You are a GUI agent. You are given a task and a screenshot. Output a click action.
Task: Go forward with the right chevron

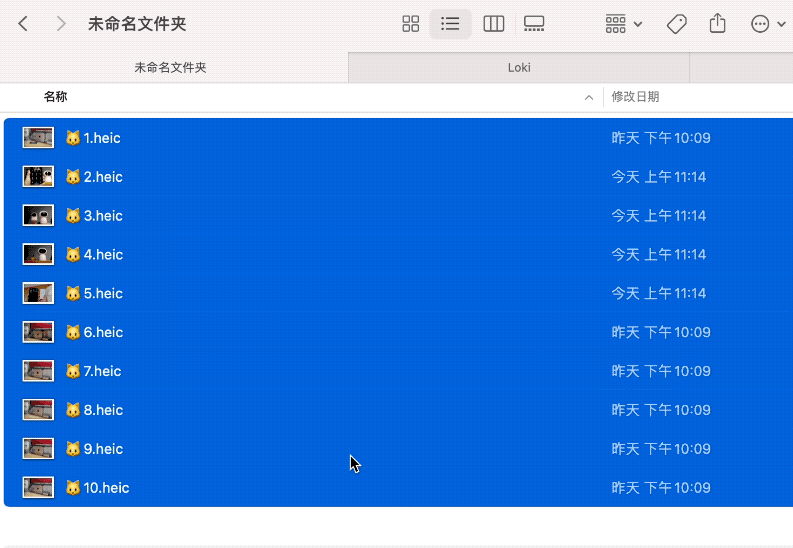click(x=61, y=24)
